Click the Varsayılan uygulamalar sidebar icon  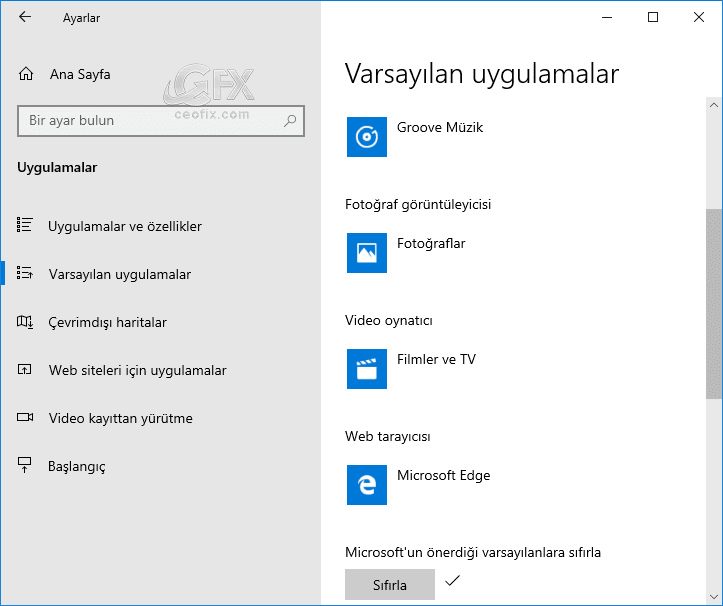(24, 273)
